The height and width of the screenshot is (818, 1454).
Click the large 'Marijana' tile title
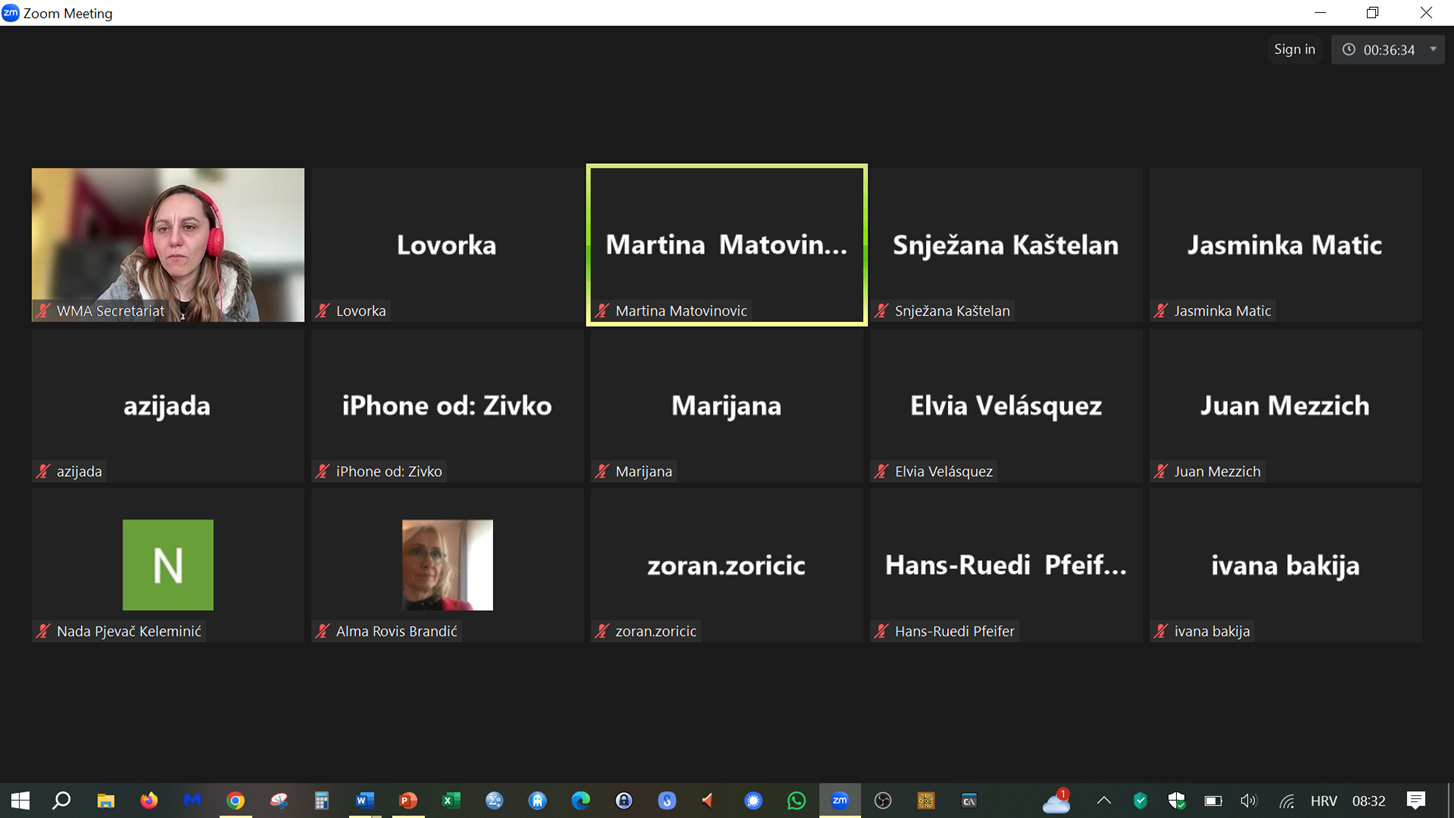click(726, 405)
